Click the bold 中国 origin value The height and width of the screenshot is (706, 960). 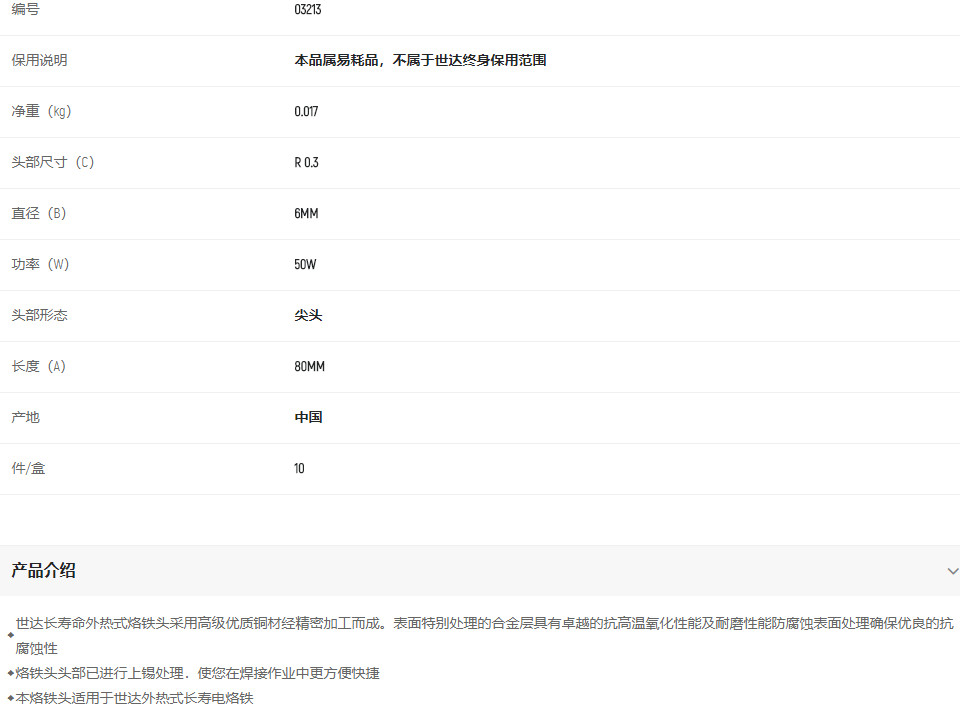pyautogui.click(x=308, y=417)
